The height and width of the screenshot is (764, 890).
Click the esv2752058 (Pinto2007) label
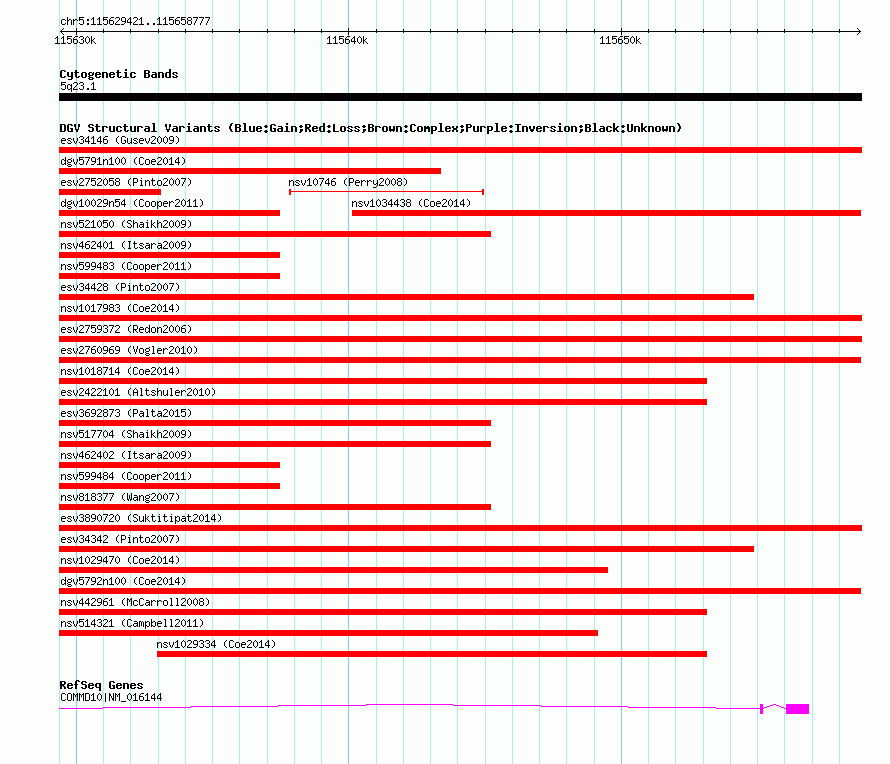tap(126, 182)
